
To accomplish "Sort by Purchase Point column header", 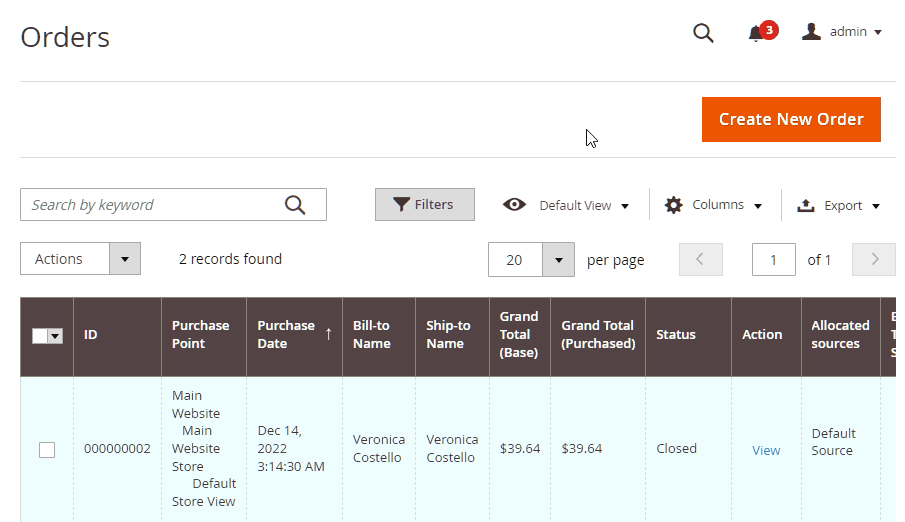I will pos(204,335).
